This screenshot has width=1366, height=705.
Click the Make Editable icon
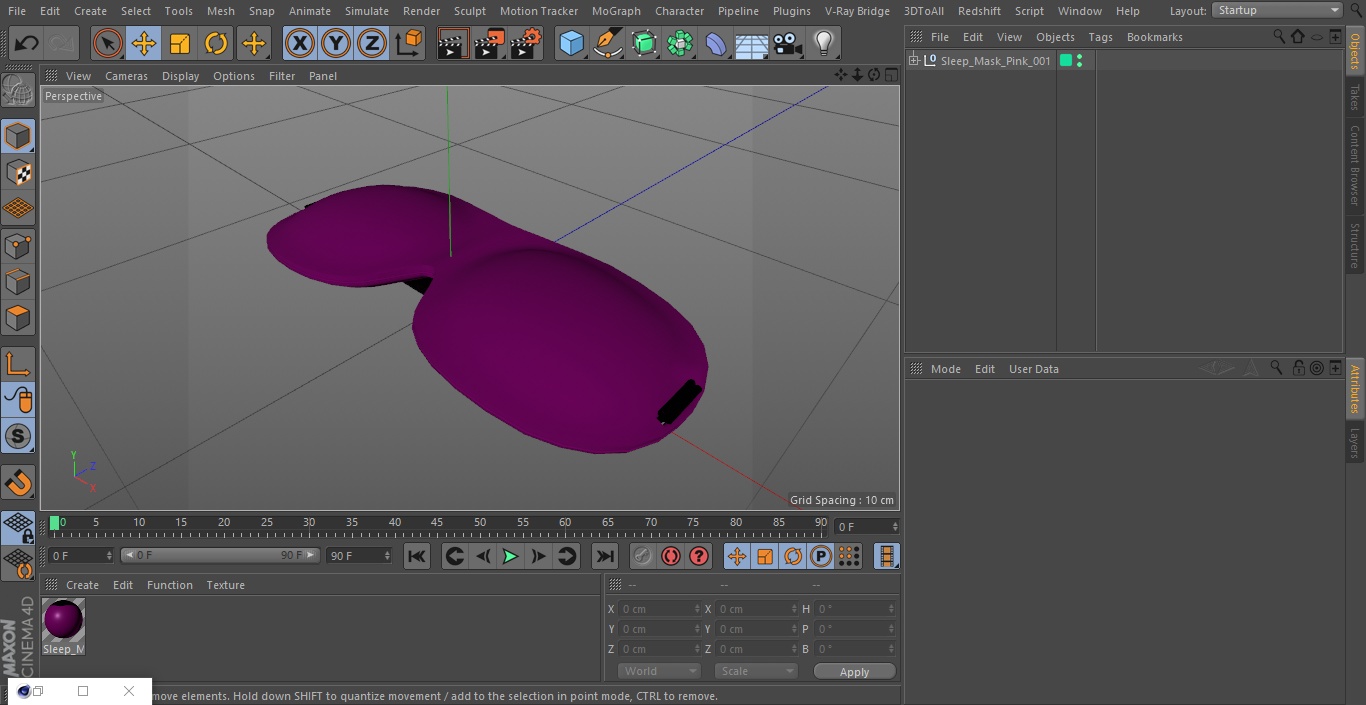[18, 92]
